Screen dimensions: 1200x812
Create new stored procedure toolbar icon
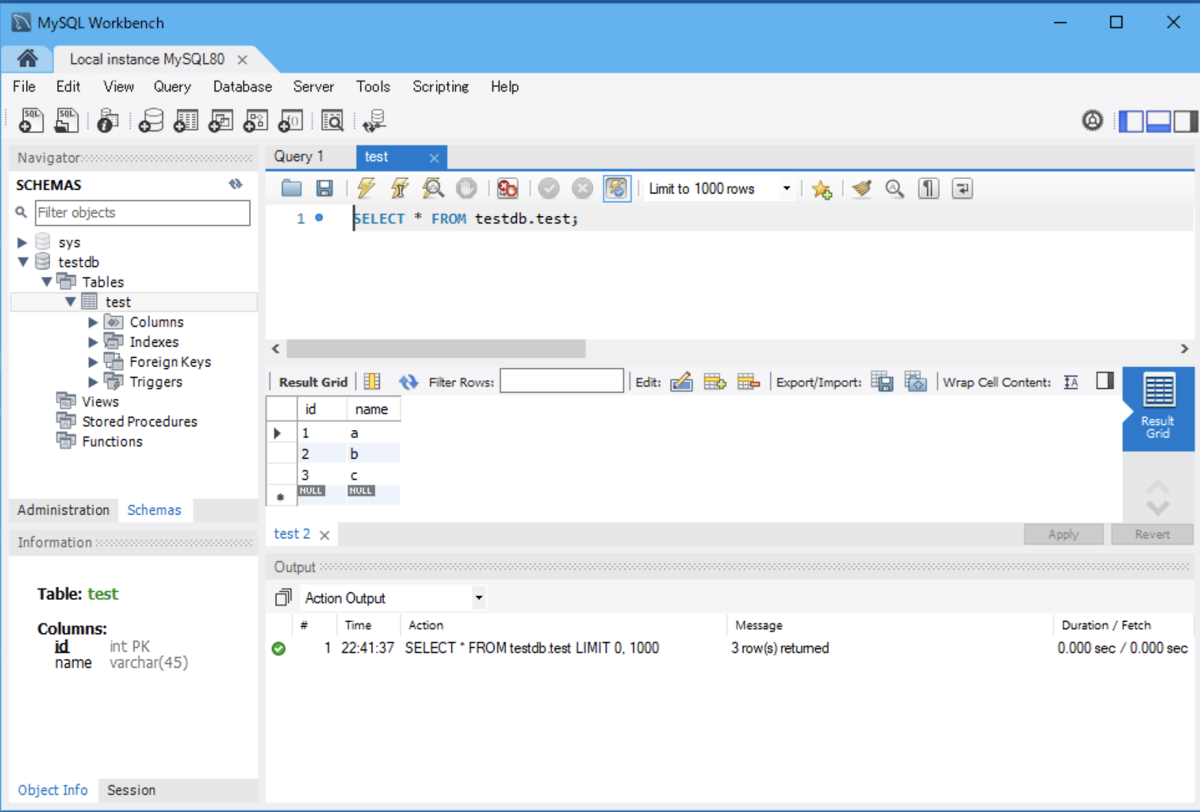[256, 121]
